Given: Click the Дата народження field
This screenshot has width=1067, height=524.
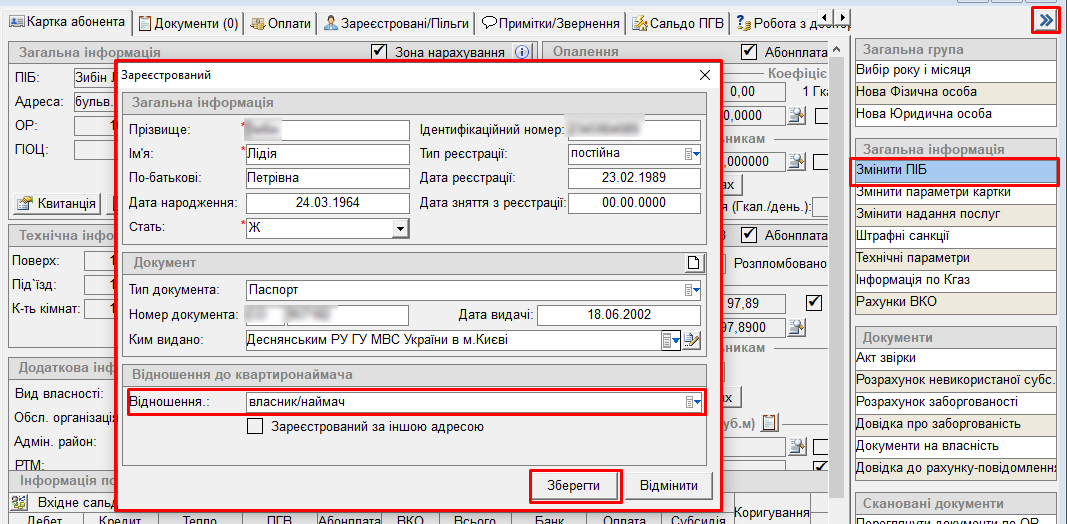Looking at the screenshot, I should 327,204.
